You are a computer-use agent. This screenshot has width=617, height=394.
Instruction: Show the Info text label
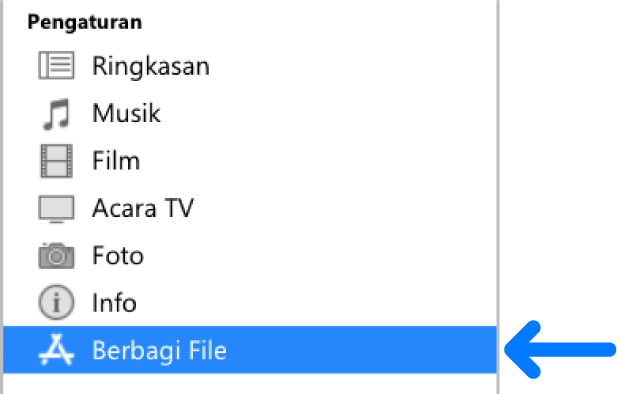tap(114, 303)
